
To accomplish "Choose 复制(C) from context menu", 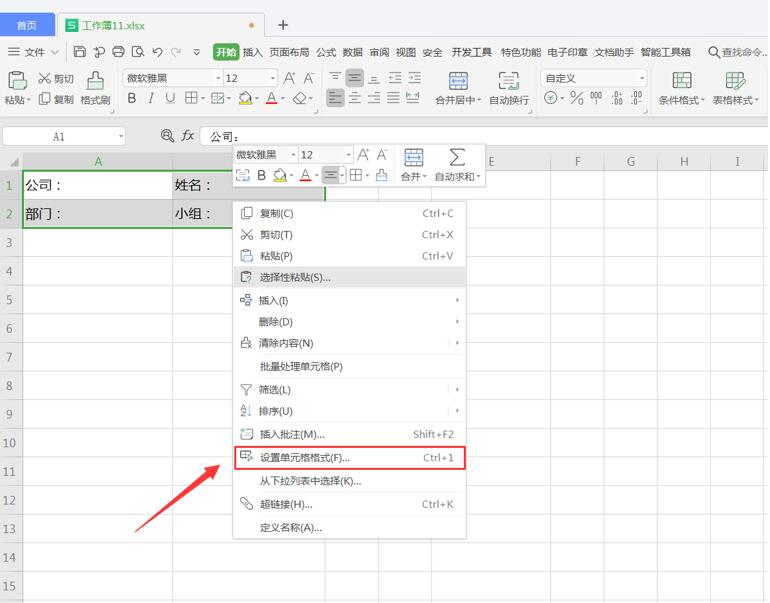I will pos(350,214).
